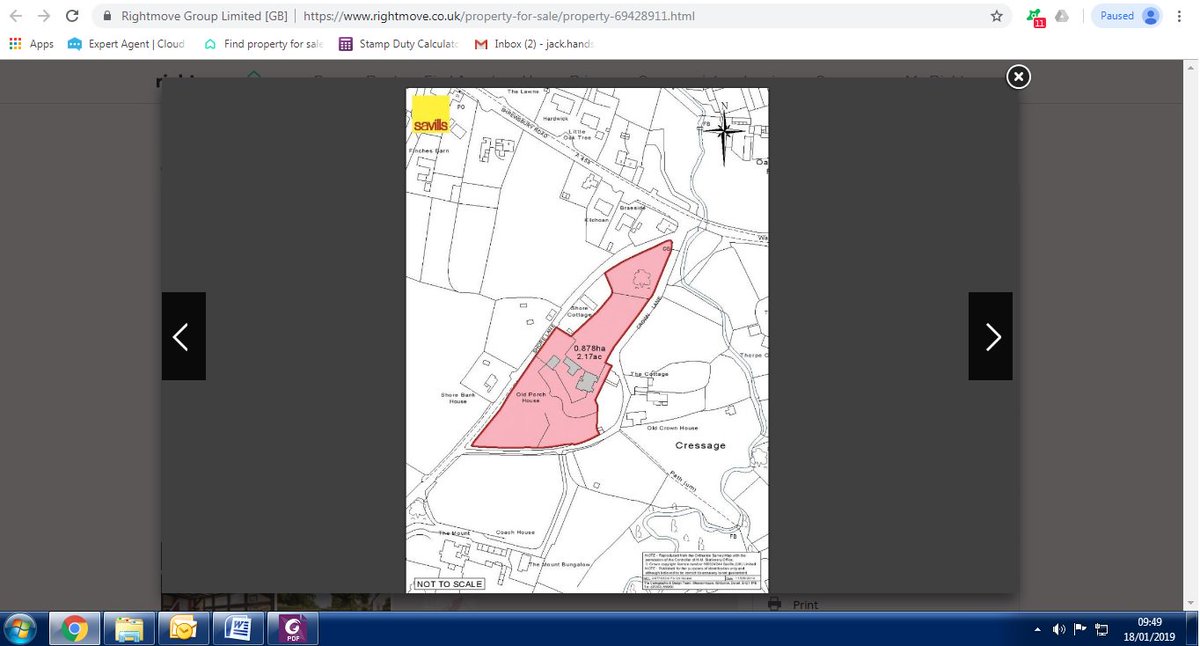Show the next image with right arrow

tap(990, 336)
